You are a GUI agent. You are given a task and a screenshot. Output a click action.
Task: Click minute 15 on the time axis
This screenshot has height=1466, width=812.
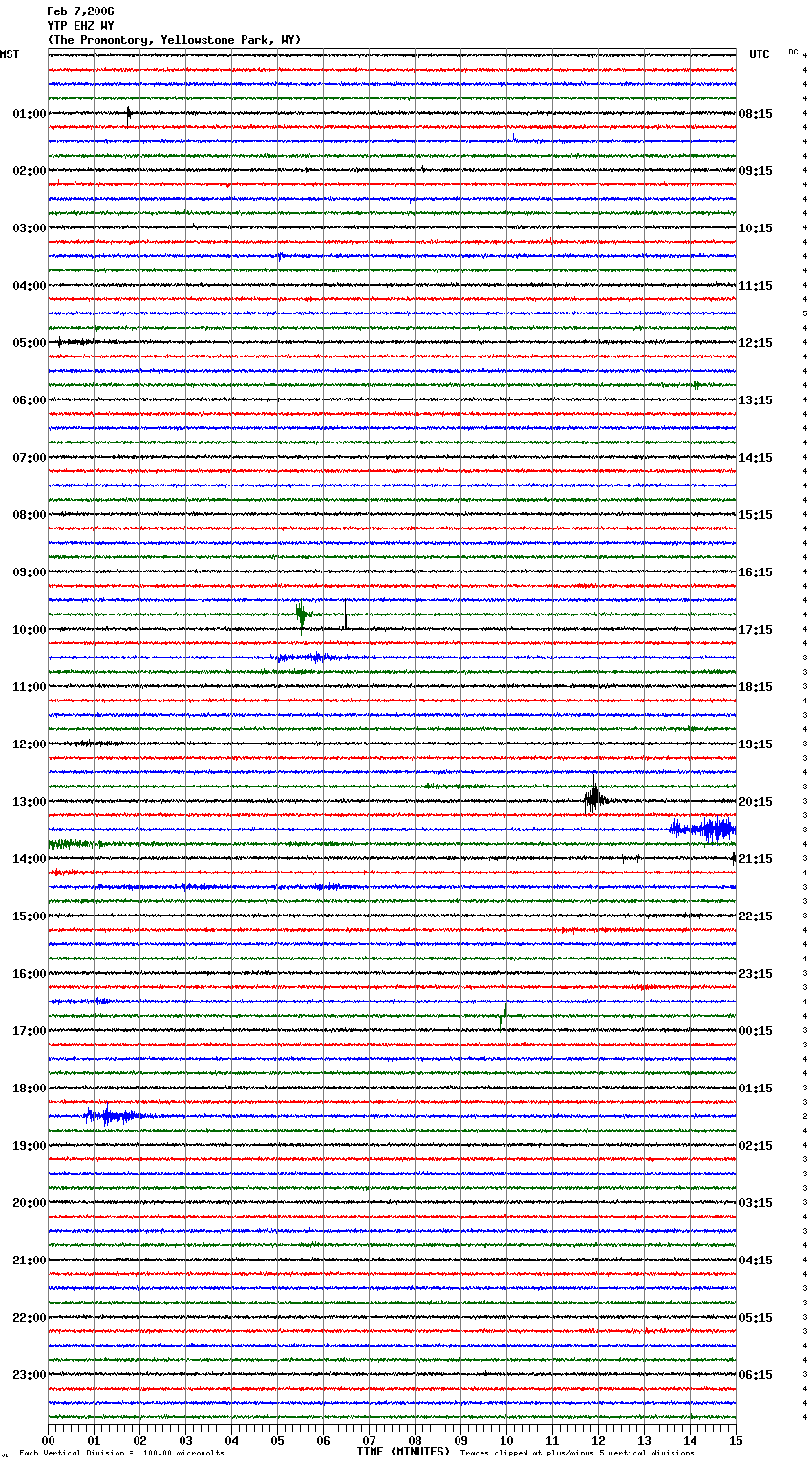pyautogui.click(x=736, y=1440)
